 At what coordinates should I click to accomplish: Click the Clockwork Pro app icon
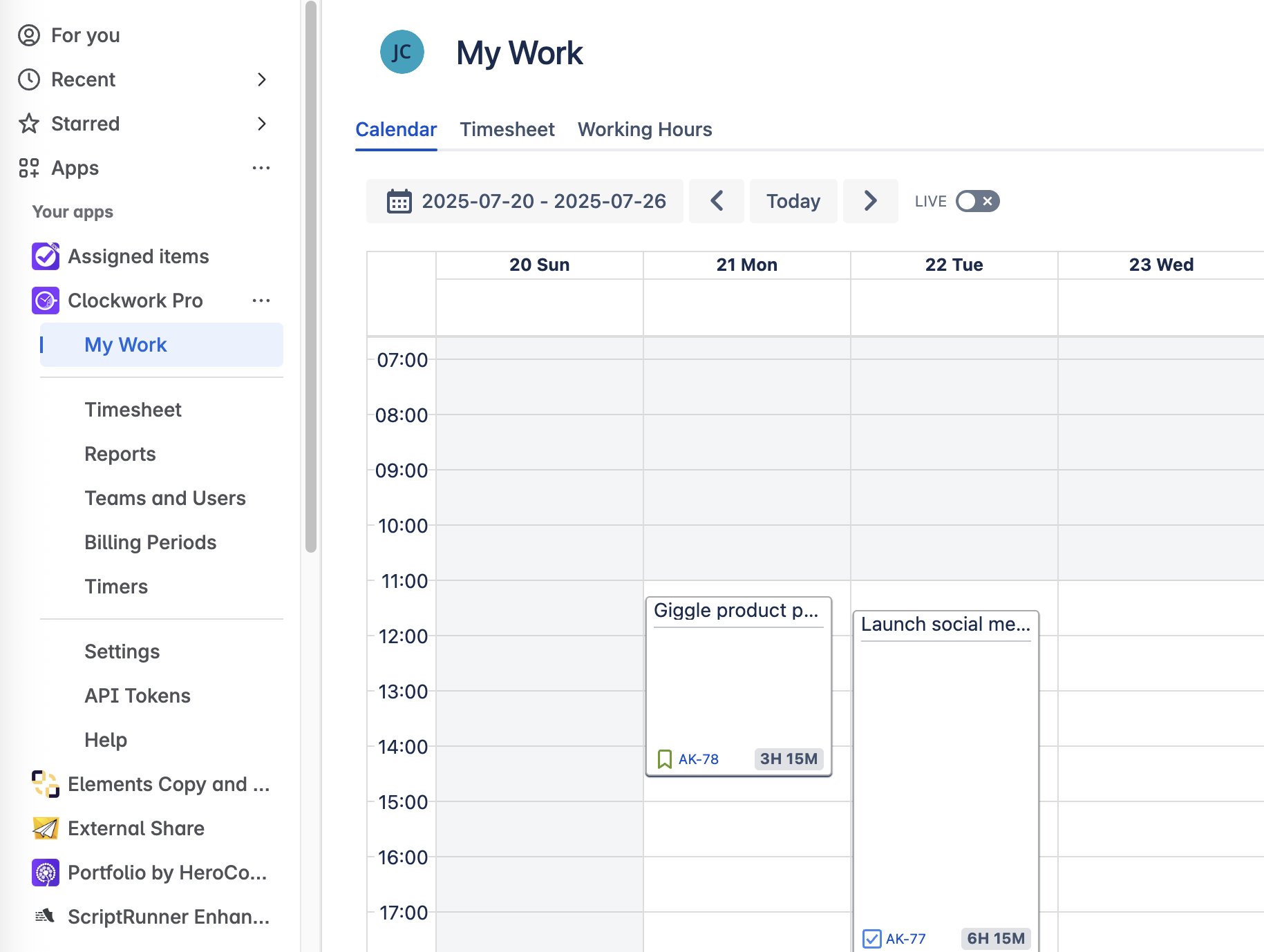46,301
